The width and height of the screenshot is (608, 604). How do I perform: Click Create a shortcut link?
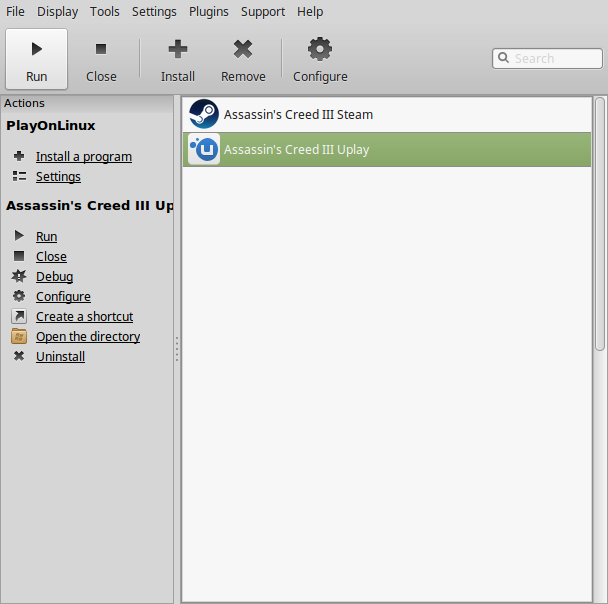click(x=85, y=317)
